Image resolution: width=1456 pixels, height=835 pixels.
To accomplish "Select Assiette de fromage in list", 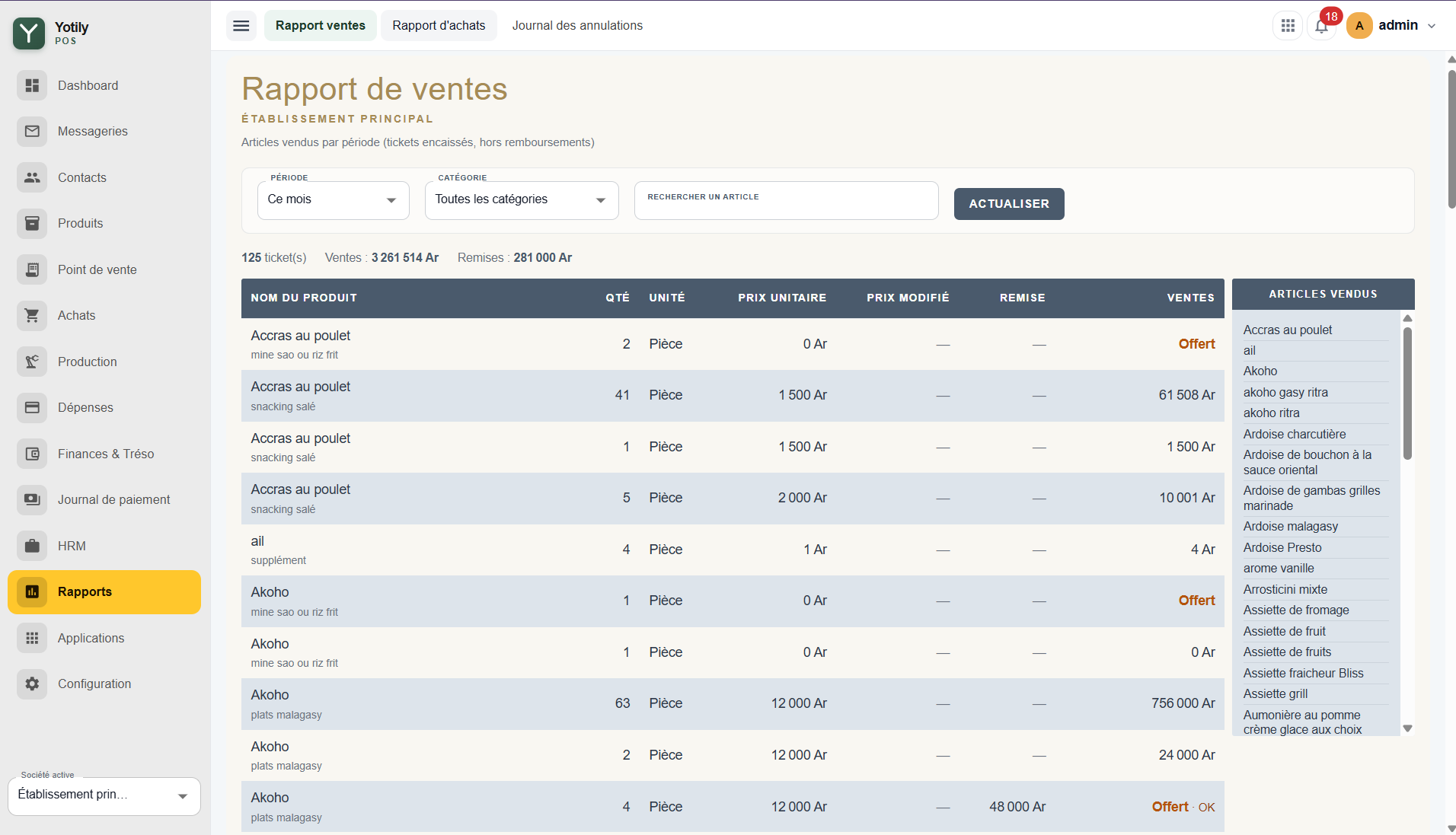I will 1296,610.
